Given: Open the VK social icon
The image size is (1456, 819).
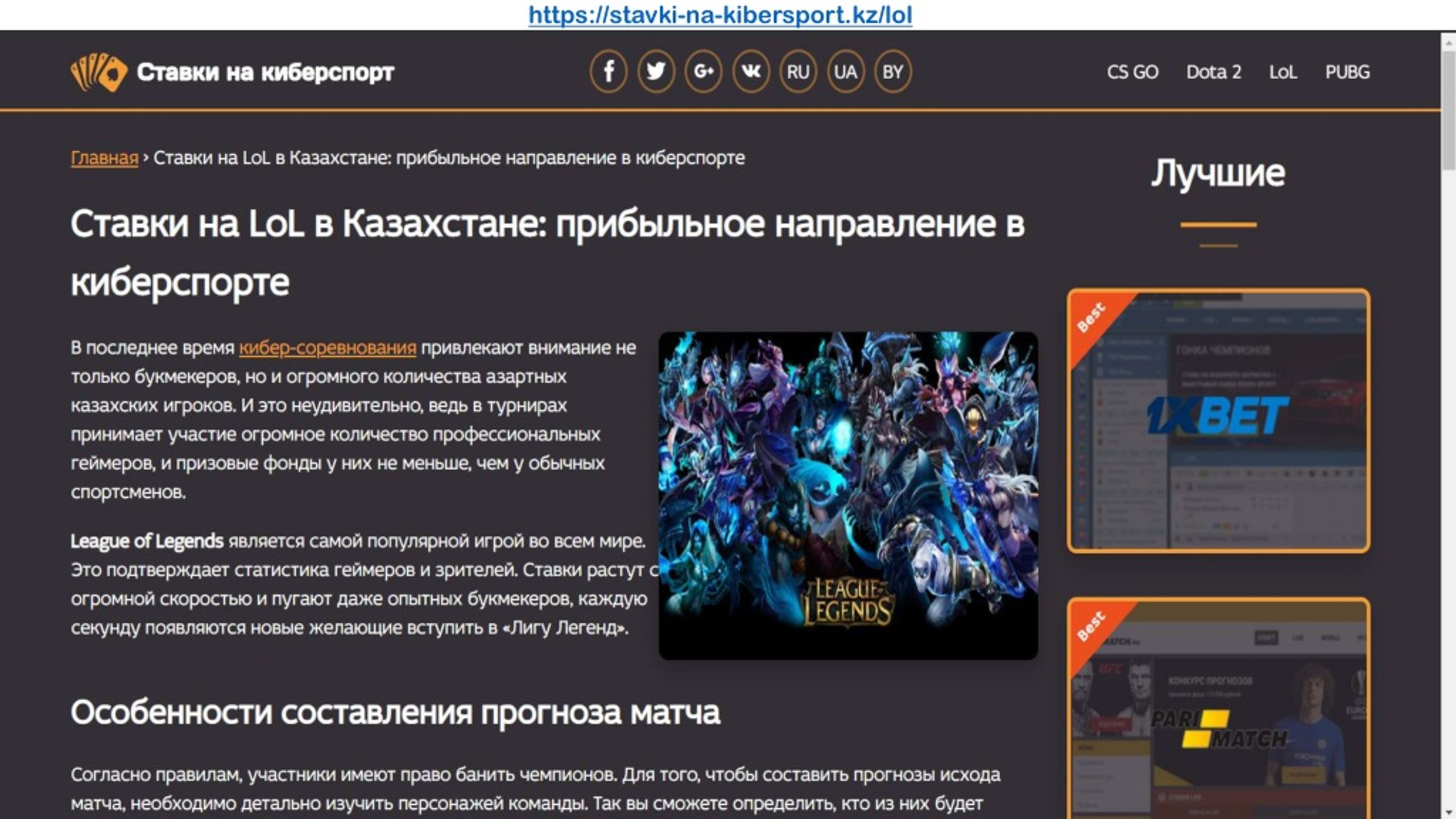Looking at the screenshot, I should pyautogui.click(x=751, y=72).
